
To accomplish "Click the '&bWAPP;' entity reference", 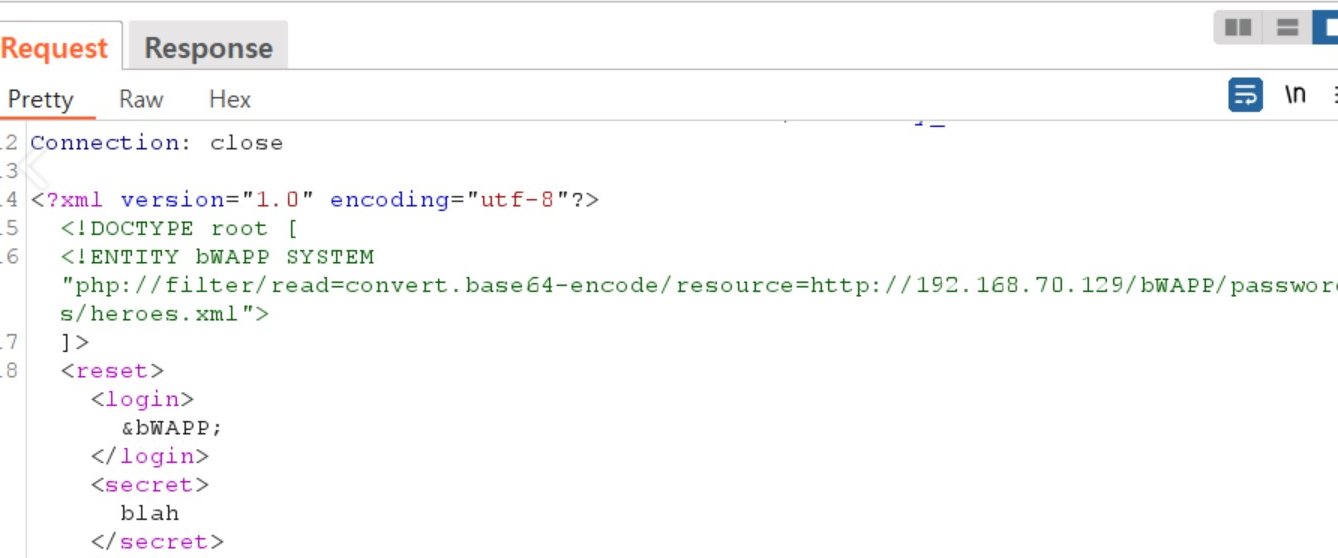I will (171, 428).
